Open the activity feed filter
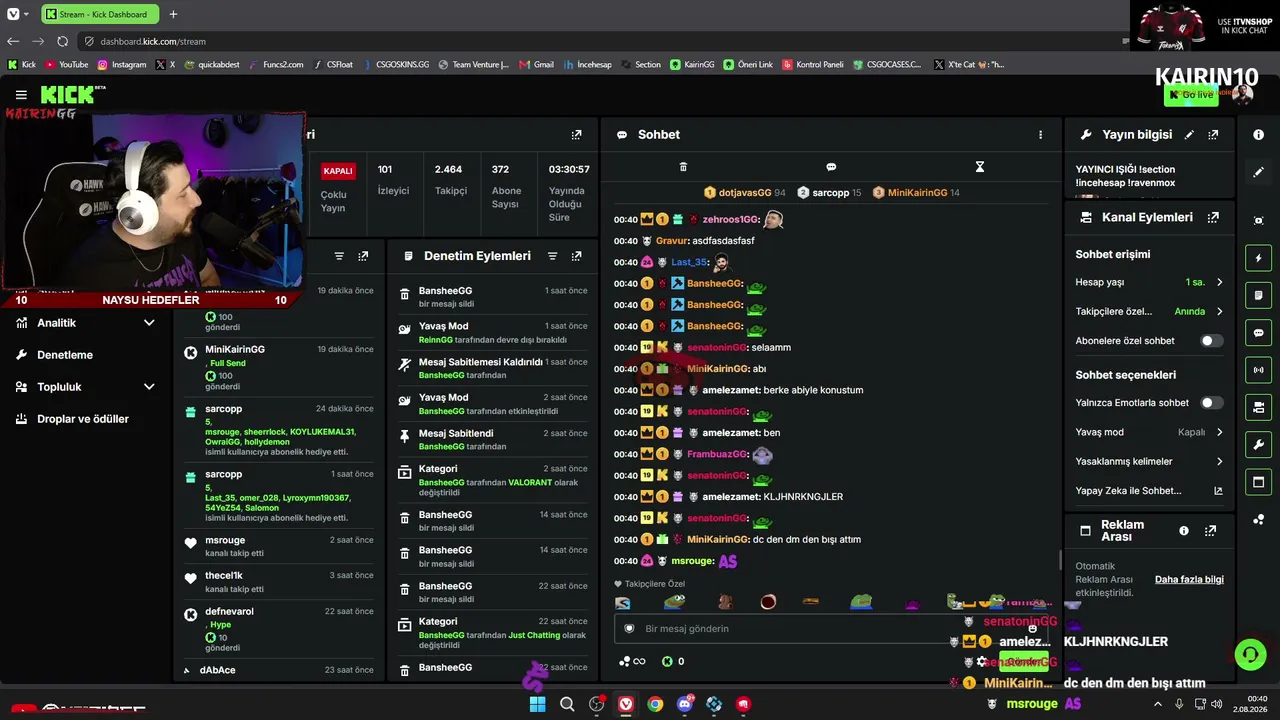The image size is (1280, 720). [339, 256]
